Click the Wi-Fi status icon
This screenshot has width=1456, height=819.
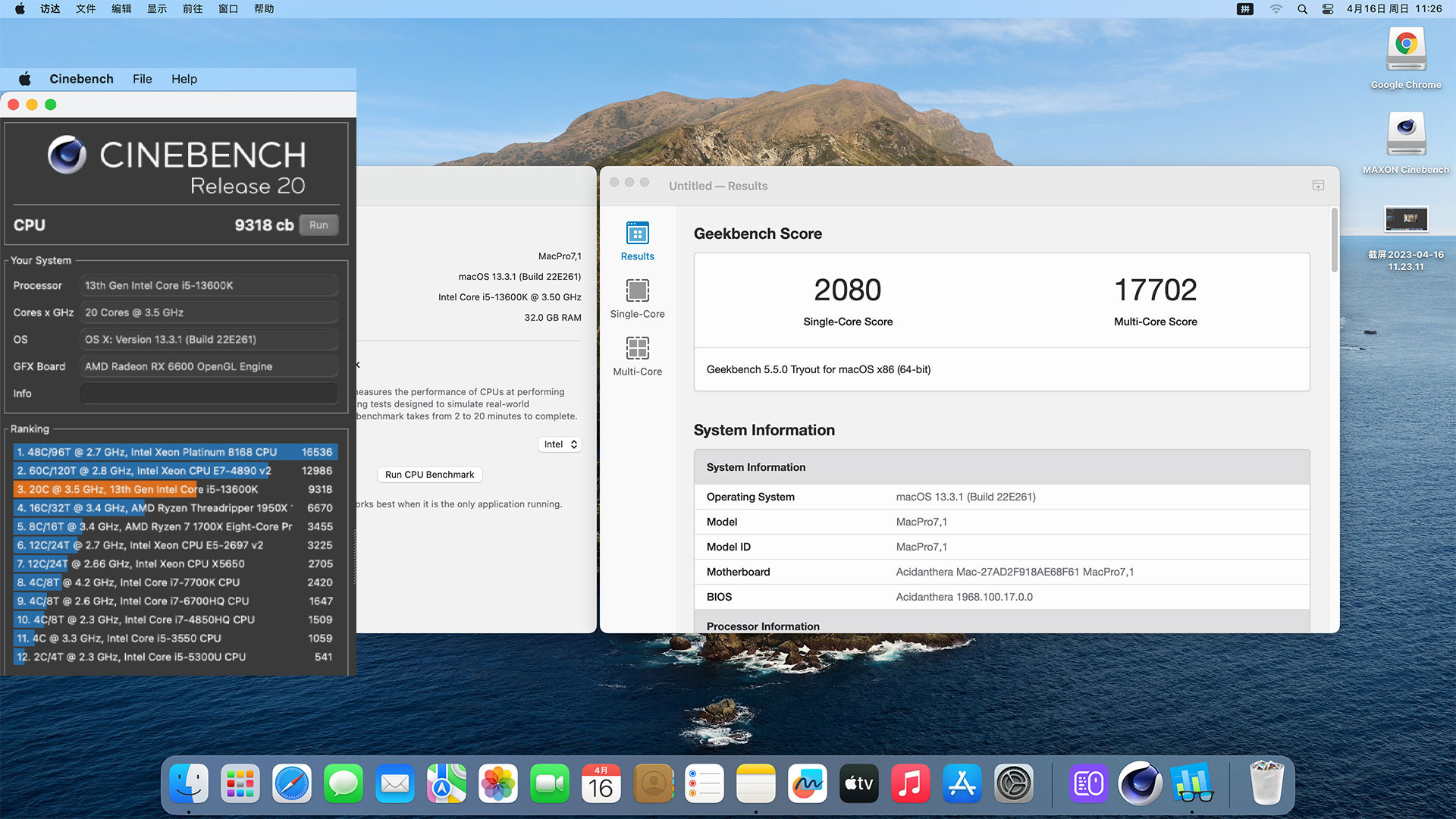[x=1276, y=9]
